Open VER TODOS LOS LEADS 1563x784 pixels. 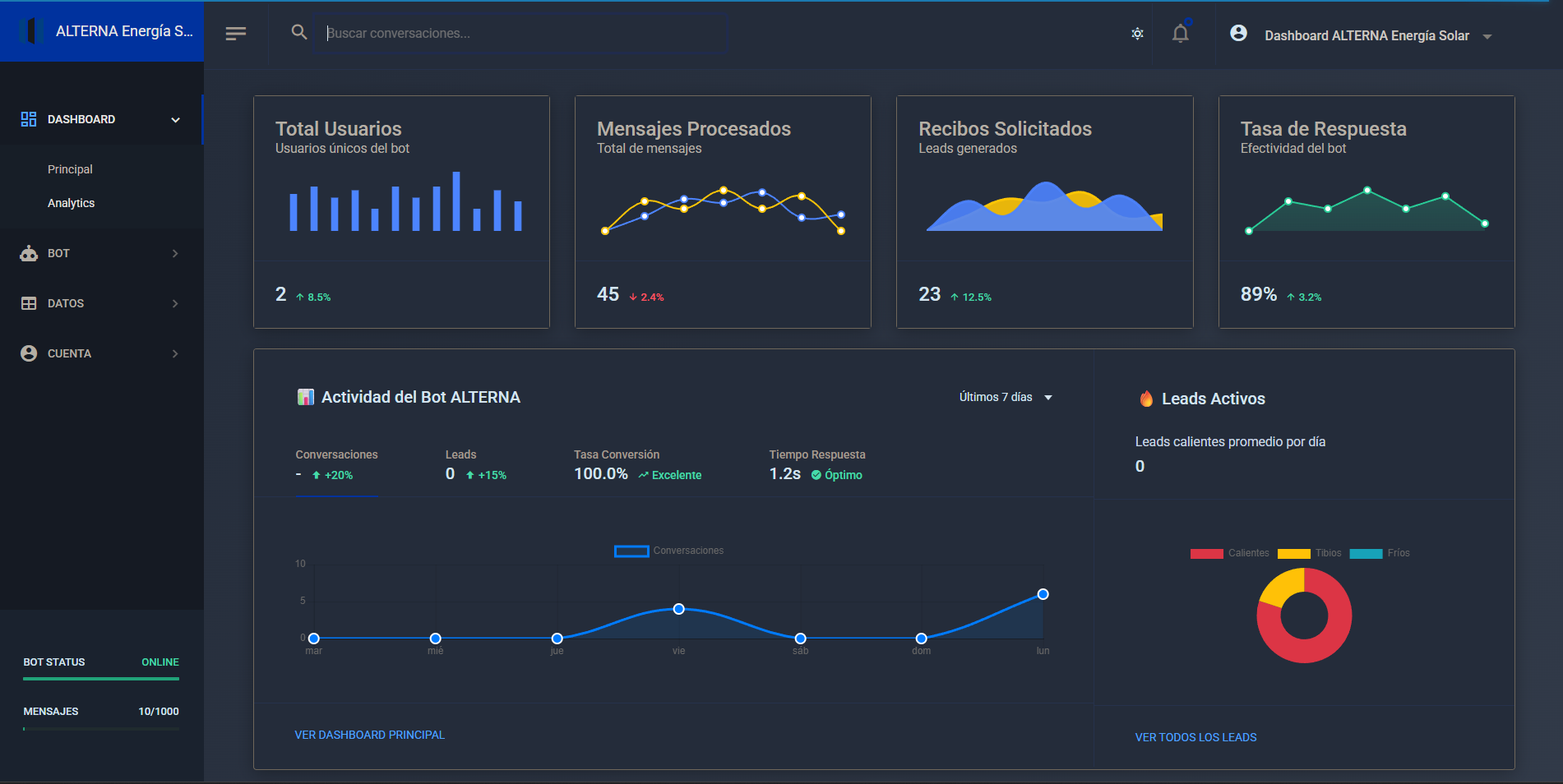(1195, 737)
